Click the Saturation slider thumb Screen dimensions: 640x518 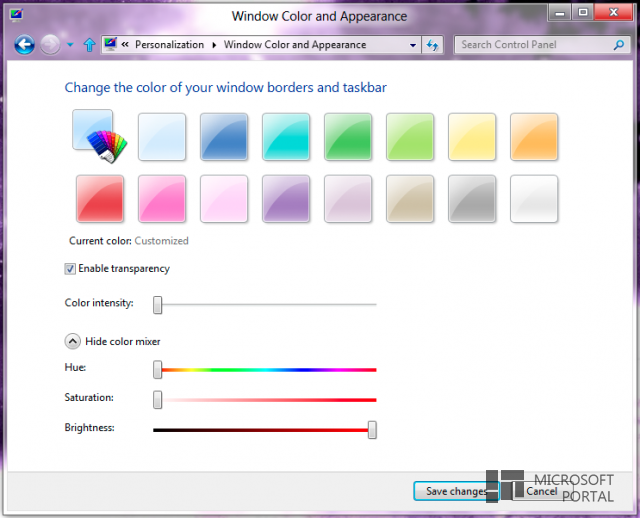(x=158, y=400)
